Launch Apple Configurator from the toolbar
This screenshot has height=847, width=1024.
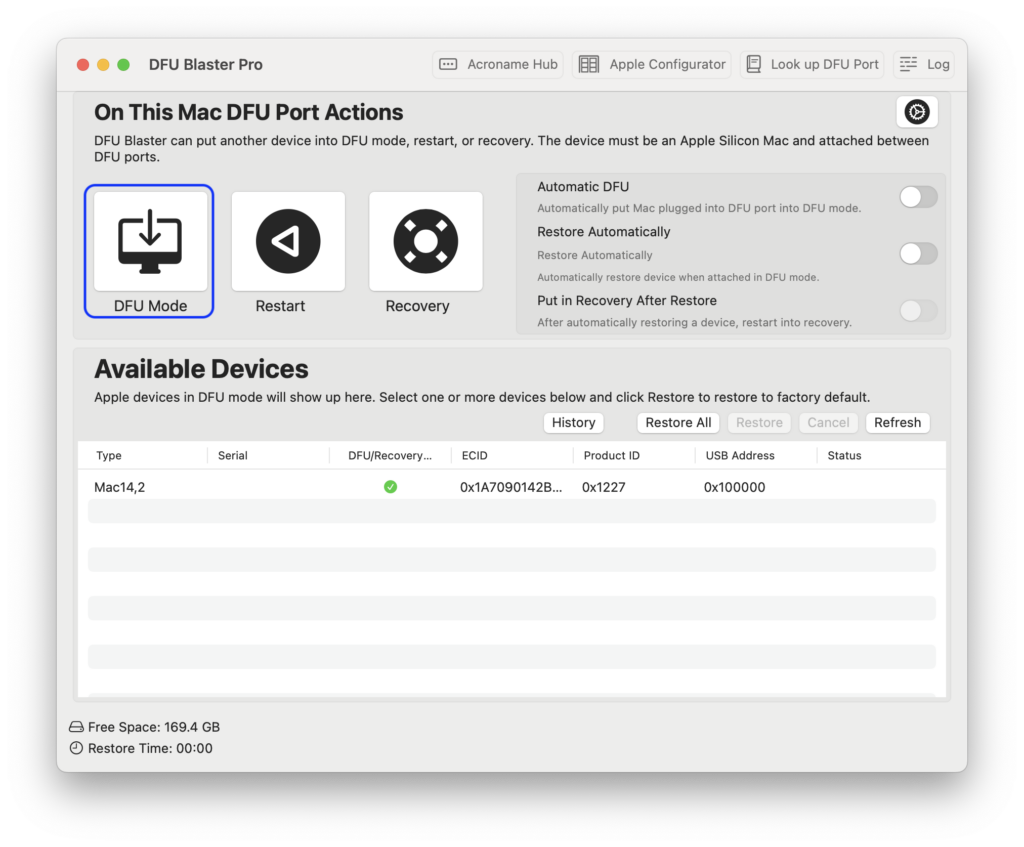click(x=652, y=64)
